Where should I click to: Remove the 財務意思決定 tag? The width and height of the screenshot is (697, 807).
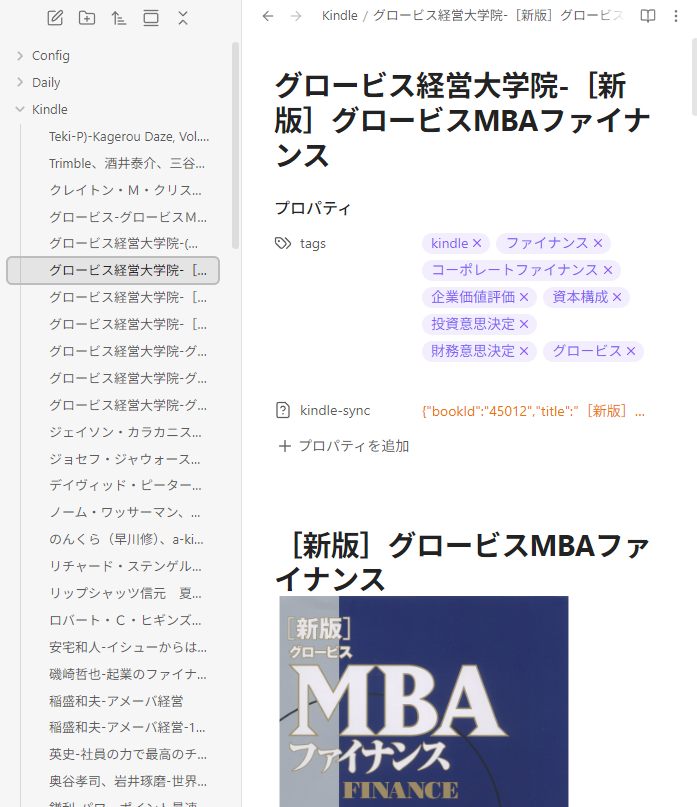tap(524, 351)
